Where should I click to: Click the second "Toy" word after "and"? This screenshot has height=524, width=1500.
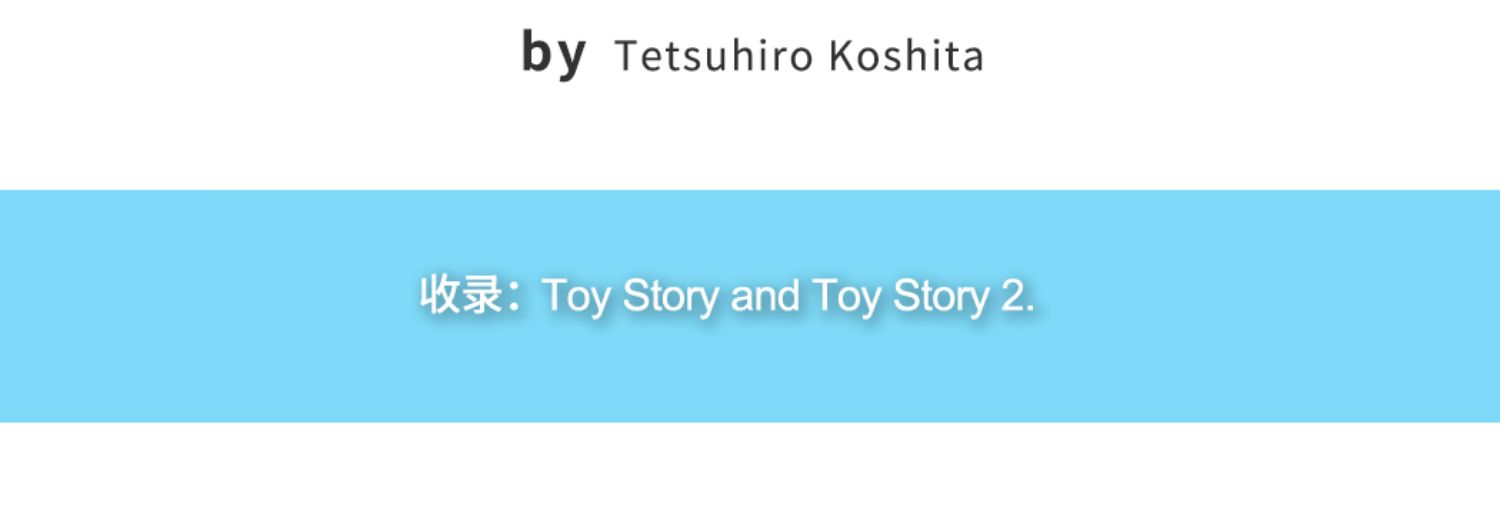(x=846, y=297)
